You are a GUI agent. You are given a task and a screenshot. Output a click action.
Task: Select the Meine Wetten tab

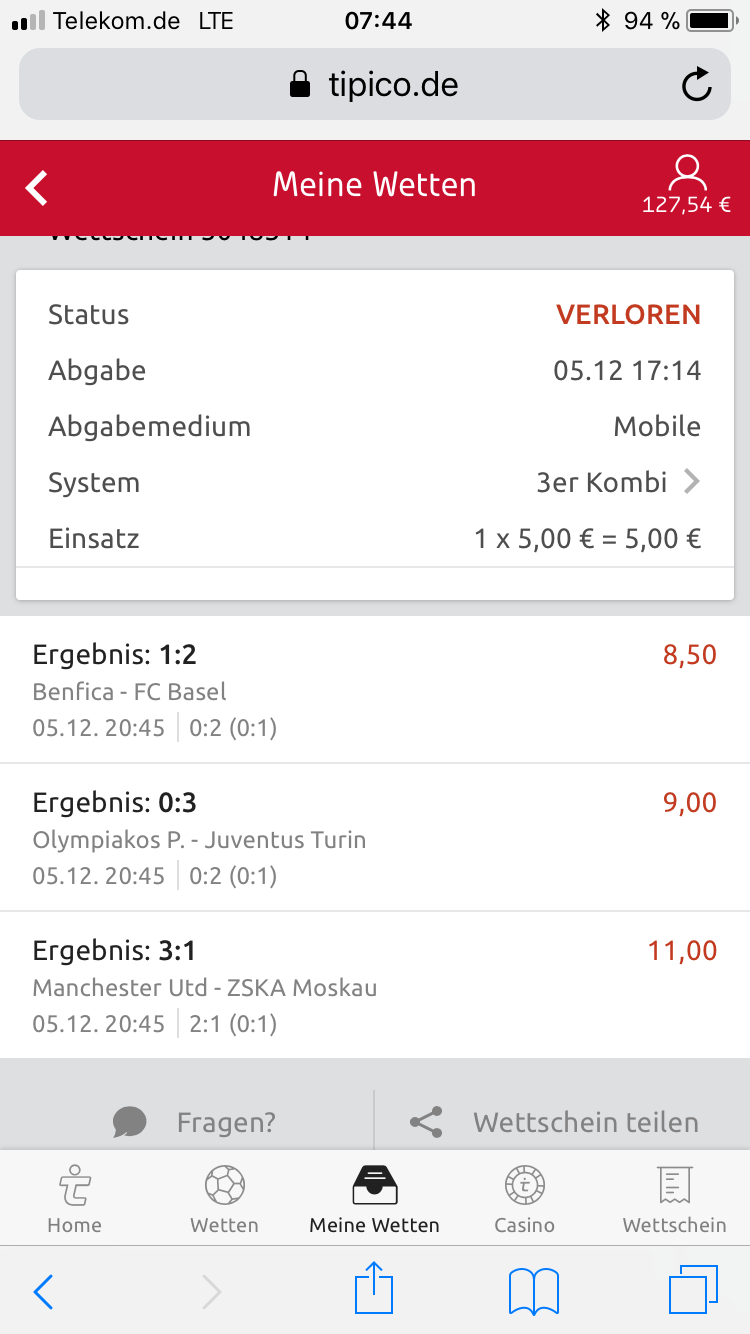[374, 1199]
